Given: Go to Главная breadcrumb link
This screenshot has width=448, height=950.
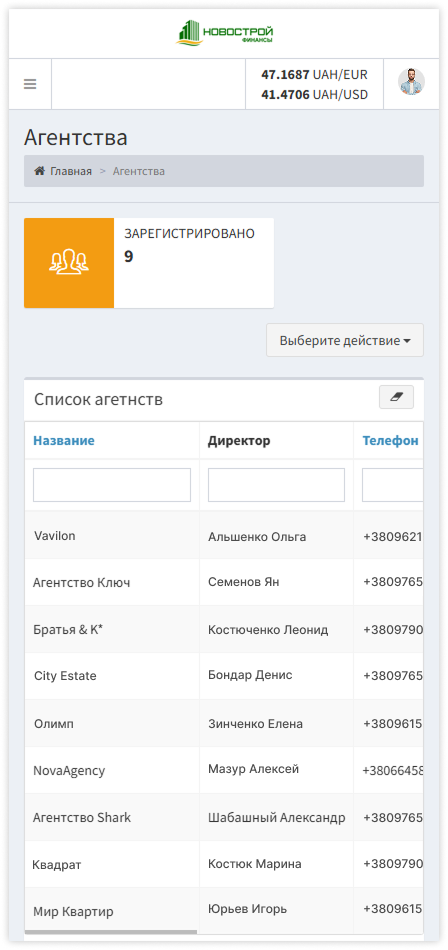Looking at the screenshot, I should 71,171.
